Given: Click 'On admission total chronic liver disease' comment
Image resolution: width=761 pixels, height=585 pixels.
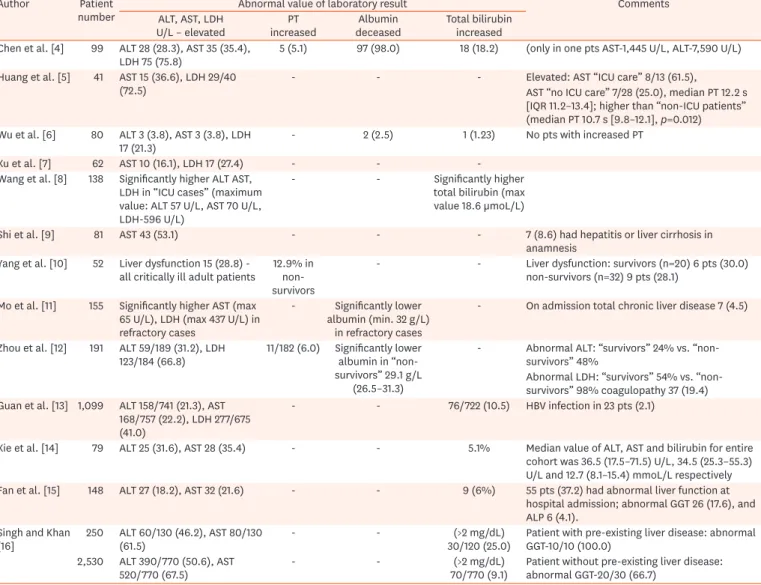Looking at the screenshot, I should [x=637, y=306].
